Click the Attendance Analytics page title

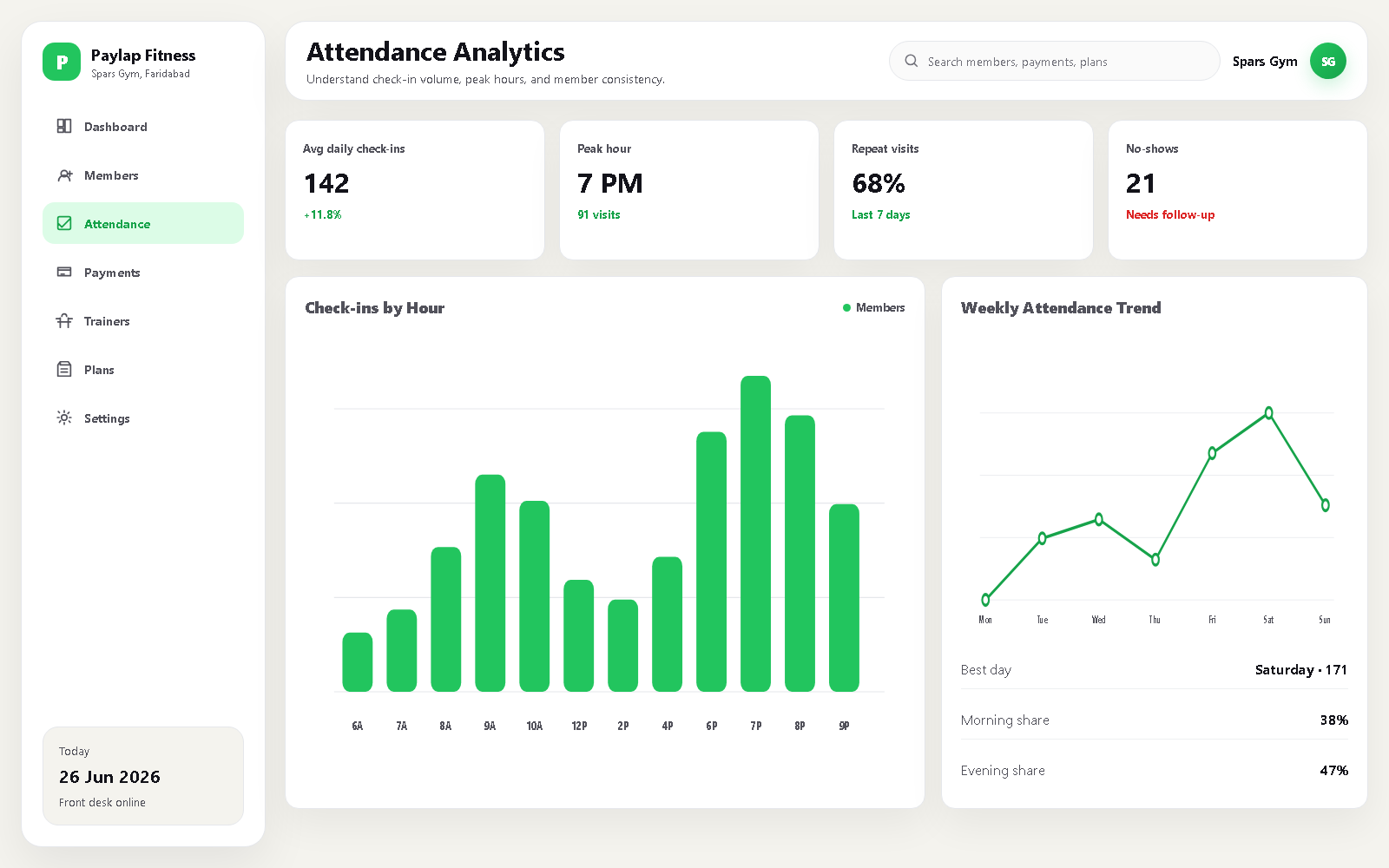(x=436, y=52)
